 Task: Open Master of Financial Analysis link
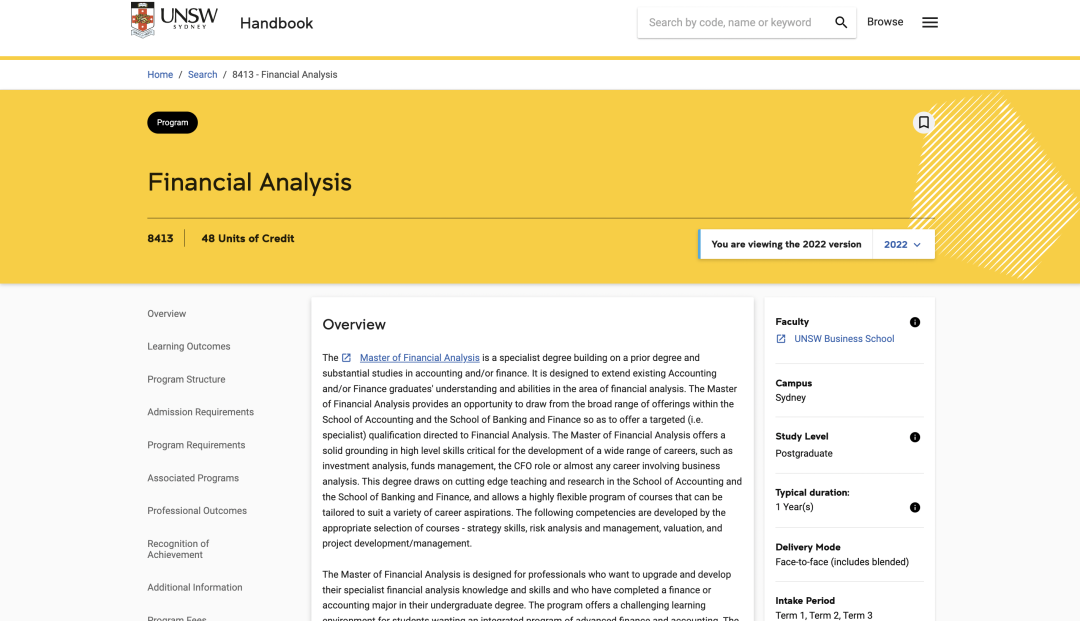419,358
